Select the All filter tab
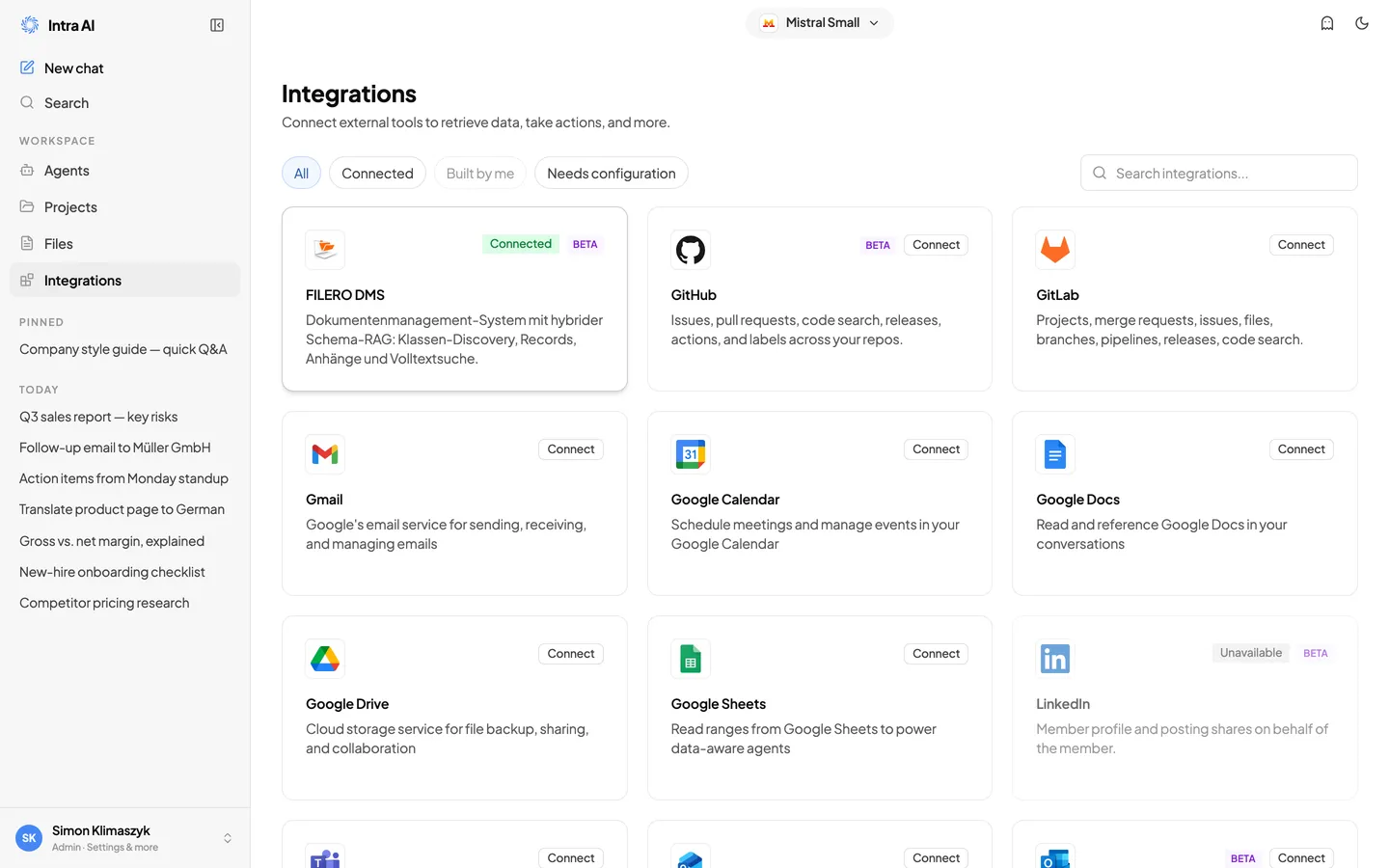 pos(301,174)
